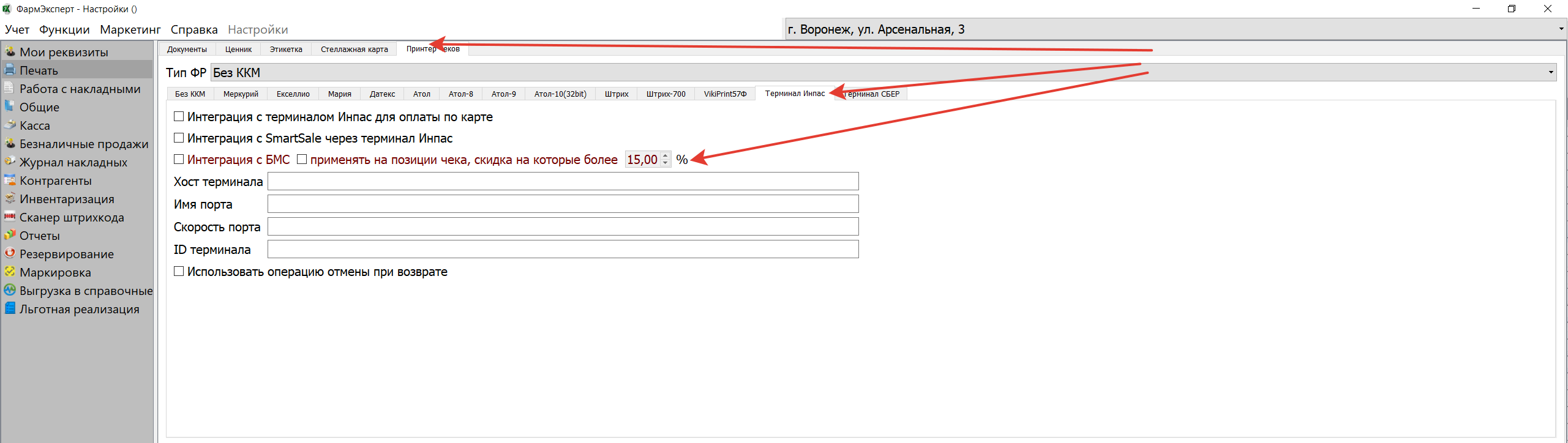Click the Отчеты sidebar icon
Viewport: 1568px width, 443px height.
10,235
